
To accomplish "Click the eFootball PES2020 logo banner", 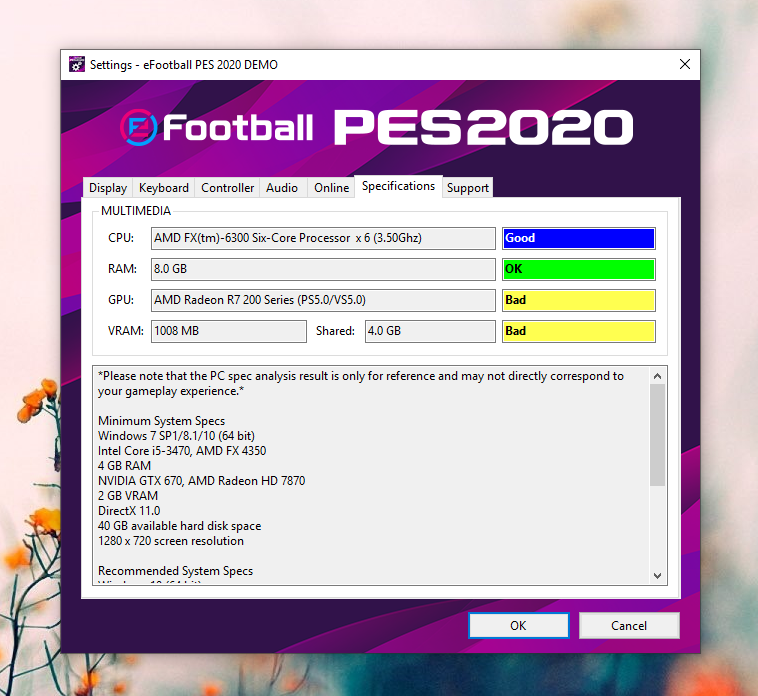I will pyautogui.click(x=377, y=128).
